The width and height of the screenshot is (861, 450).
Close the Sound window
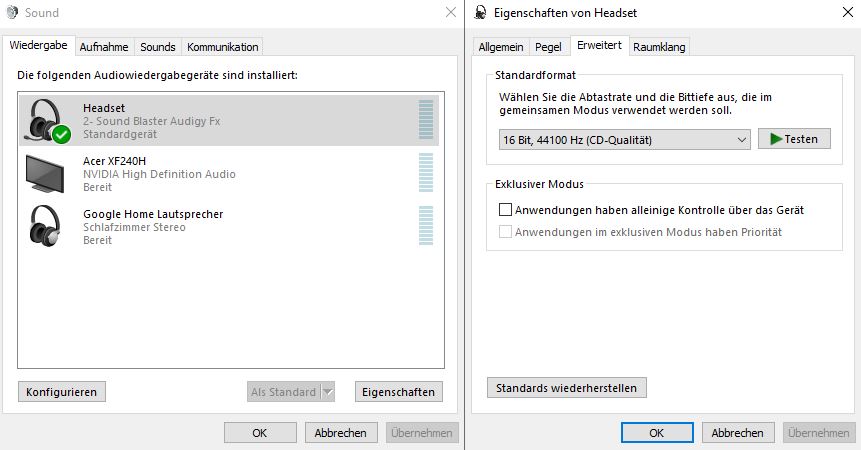[449, 13]
